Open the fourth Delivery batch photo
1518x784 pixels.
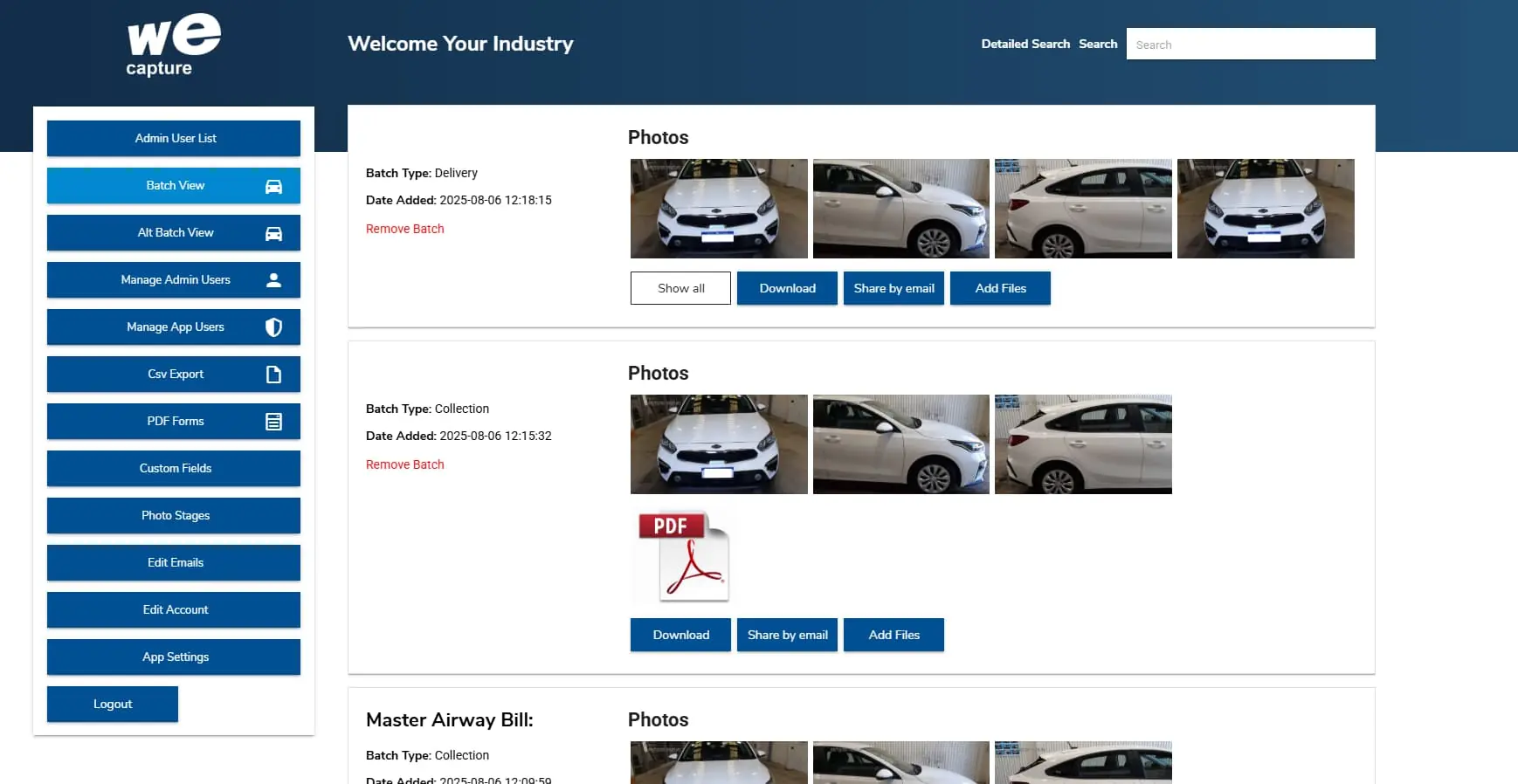coord(1266,209)
